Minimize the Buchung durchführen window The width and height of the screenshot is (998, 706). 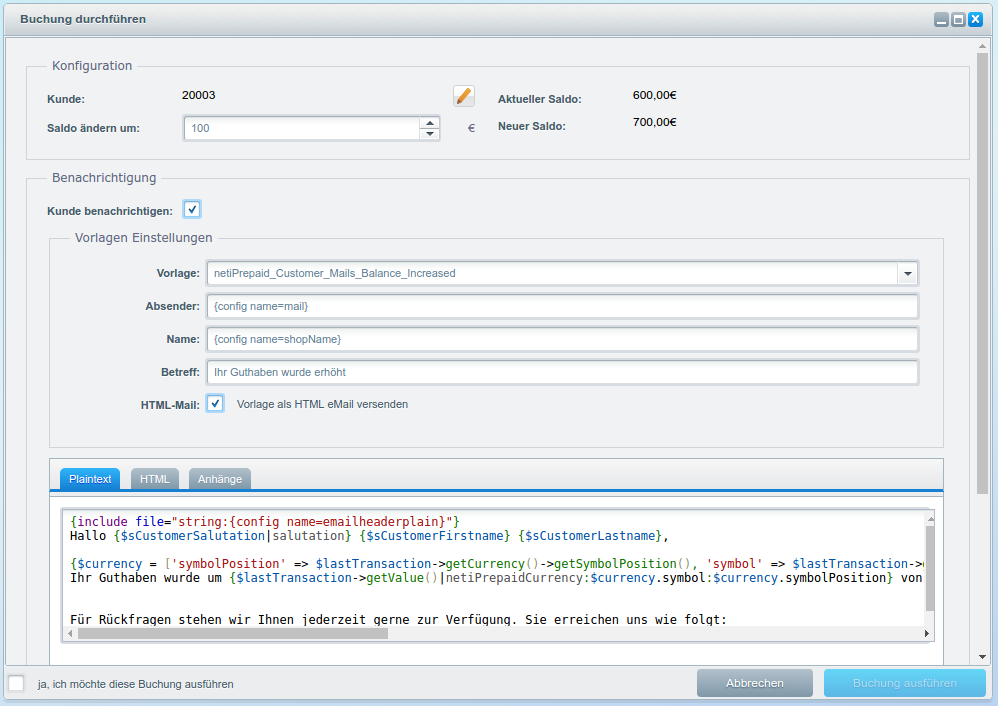[941, 19]
